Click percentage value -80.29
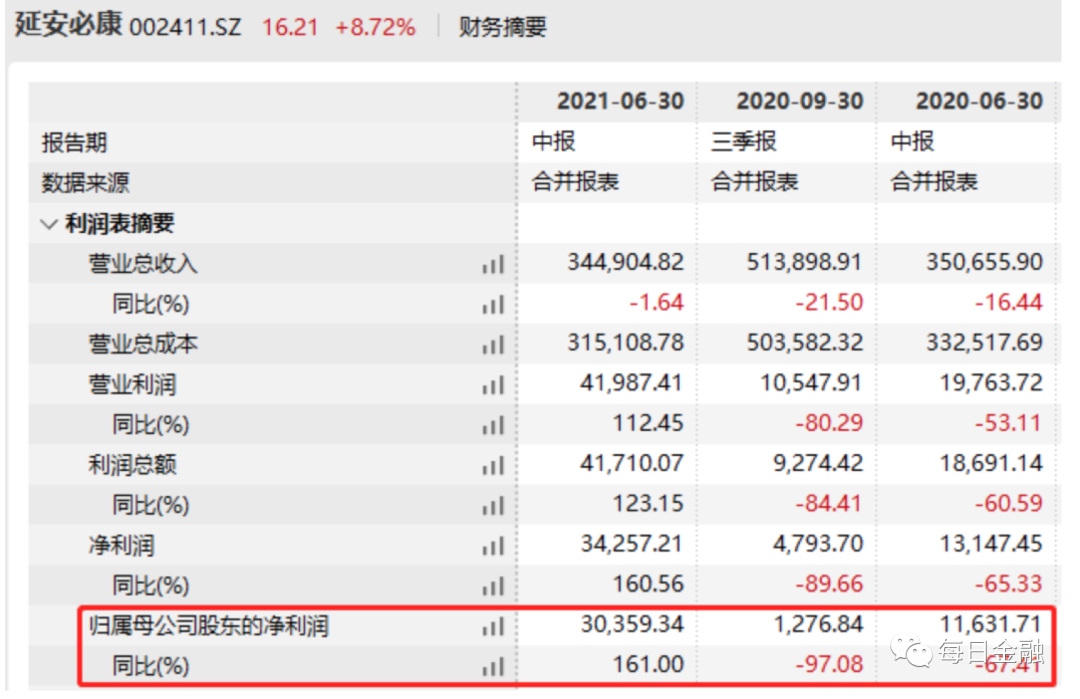The height and width of the screenshot is (699, 1080). [829, 423]
